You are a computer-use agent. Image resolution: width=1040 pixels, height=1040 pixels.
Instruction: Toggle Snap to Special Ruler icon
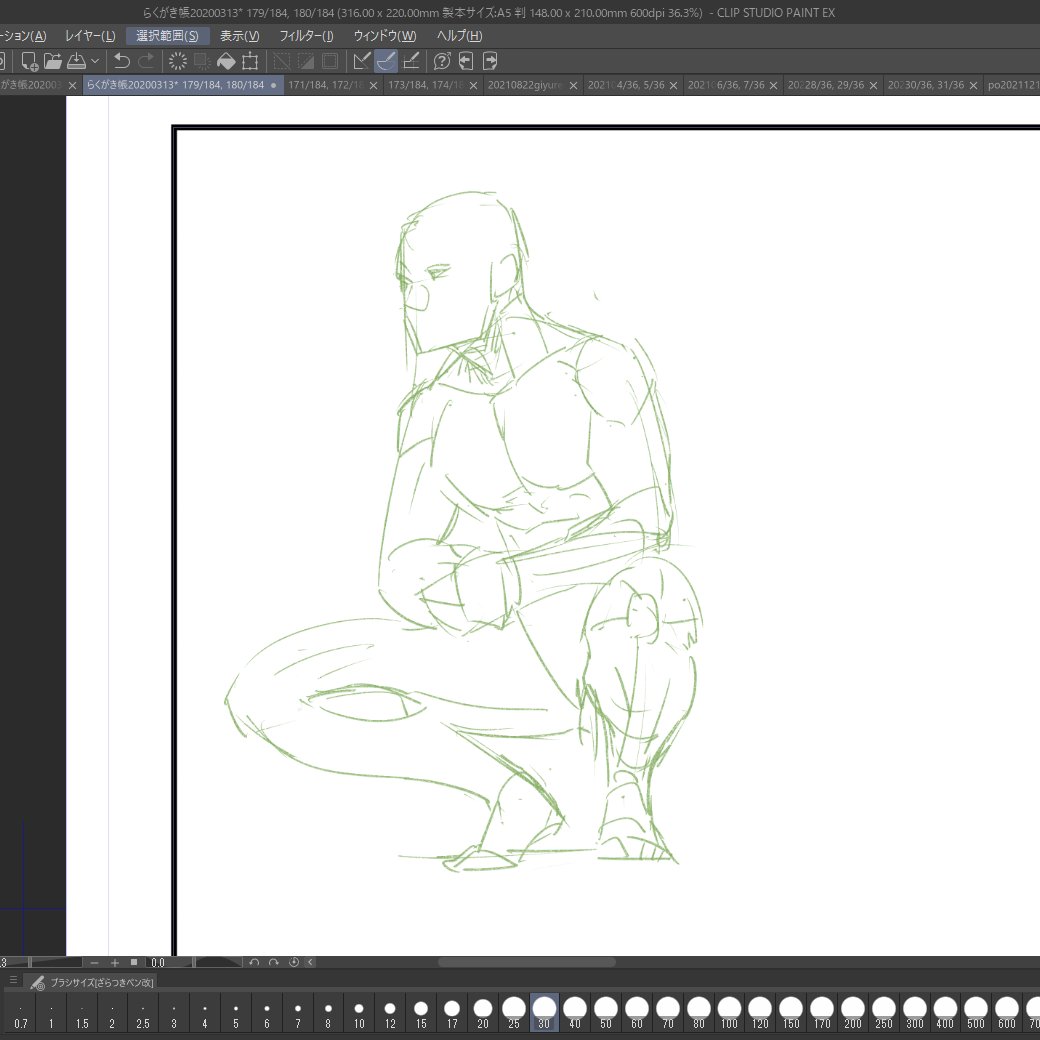[386, 61]
